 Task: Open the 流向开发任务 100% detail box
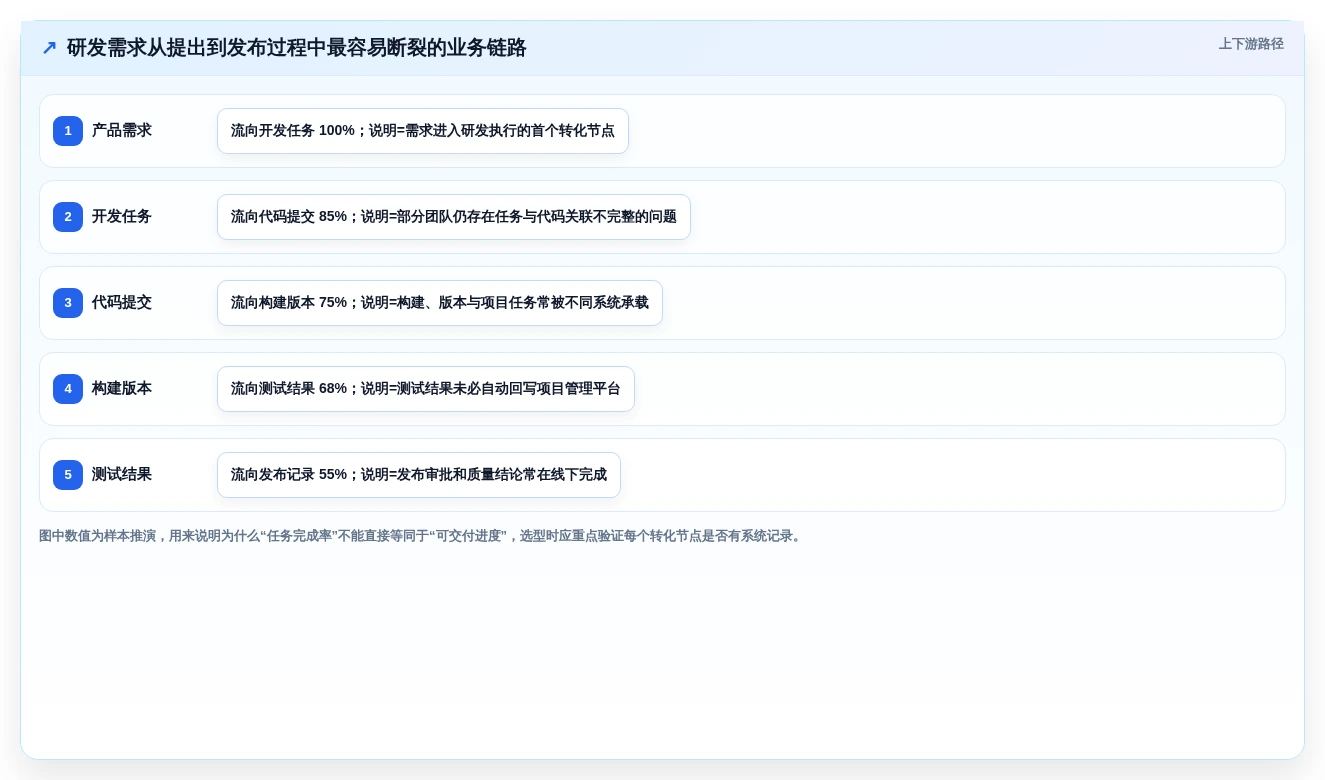[423, 131]
